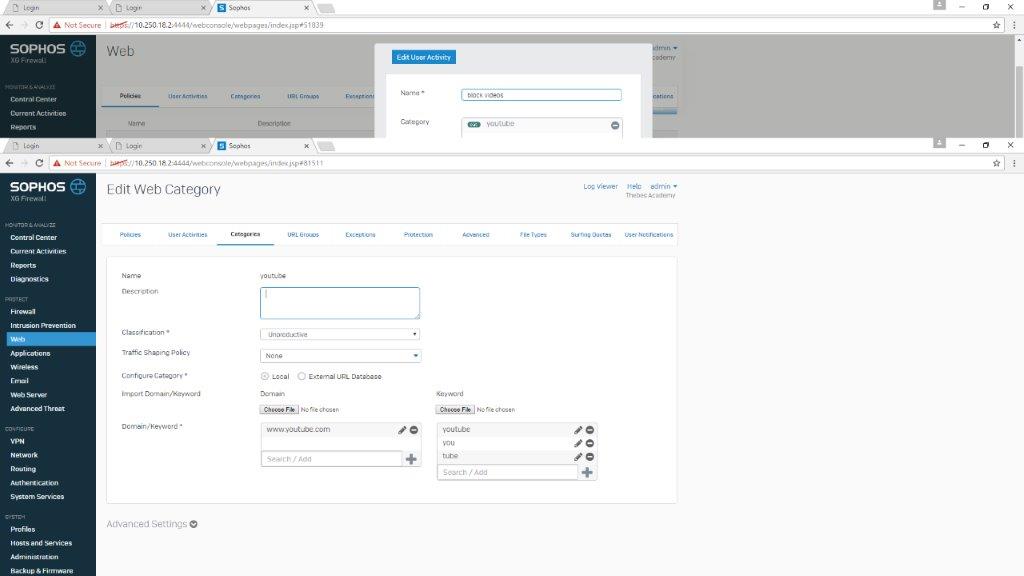
Task: Open new tab in lower browser window
Action: click(327, 146)
